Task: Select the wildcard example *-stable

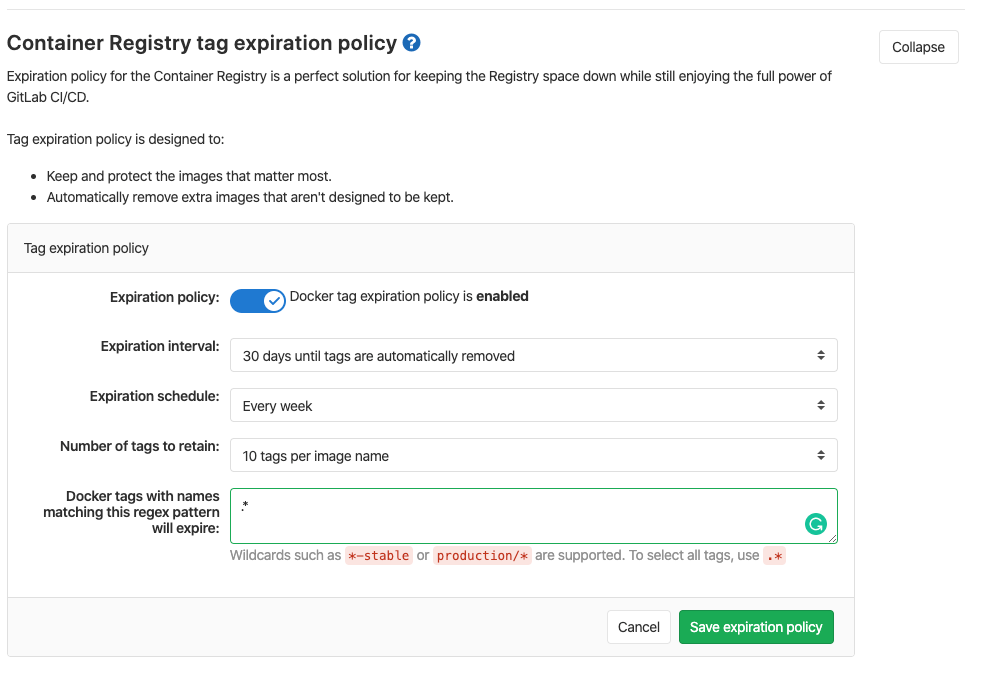Action: pos(380,556)
